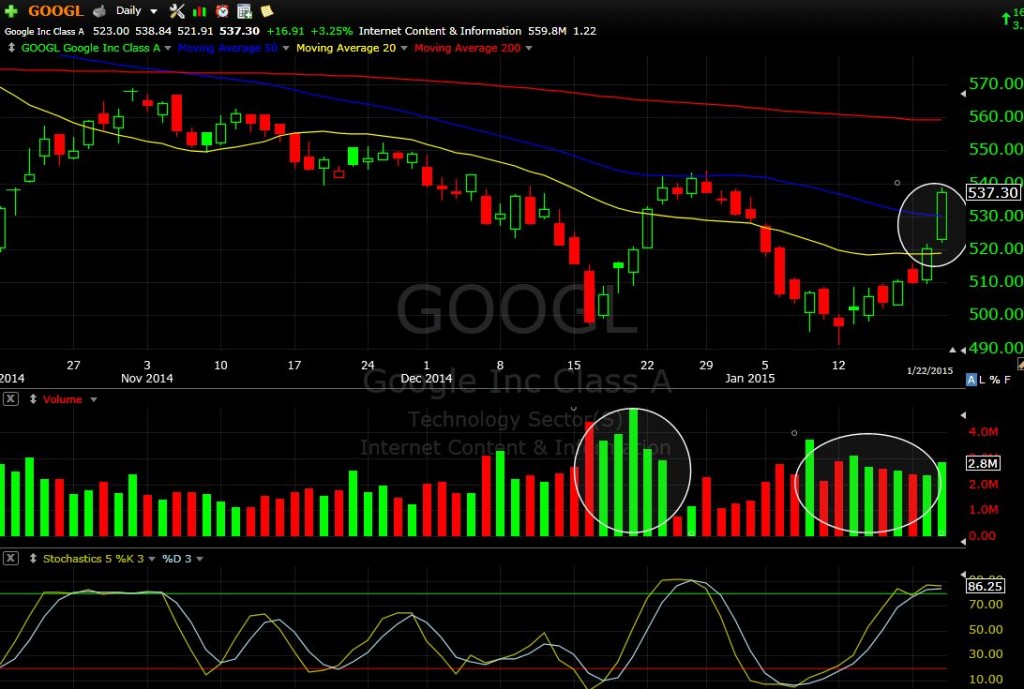Click the +3.25% percent change value
Viewport: 1024px width, 689px height.
(331, 31)
